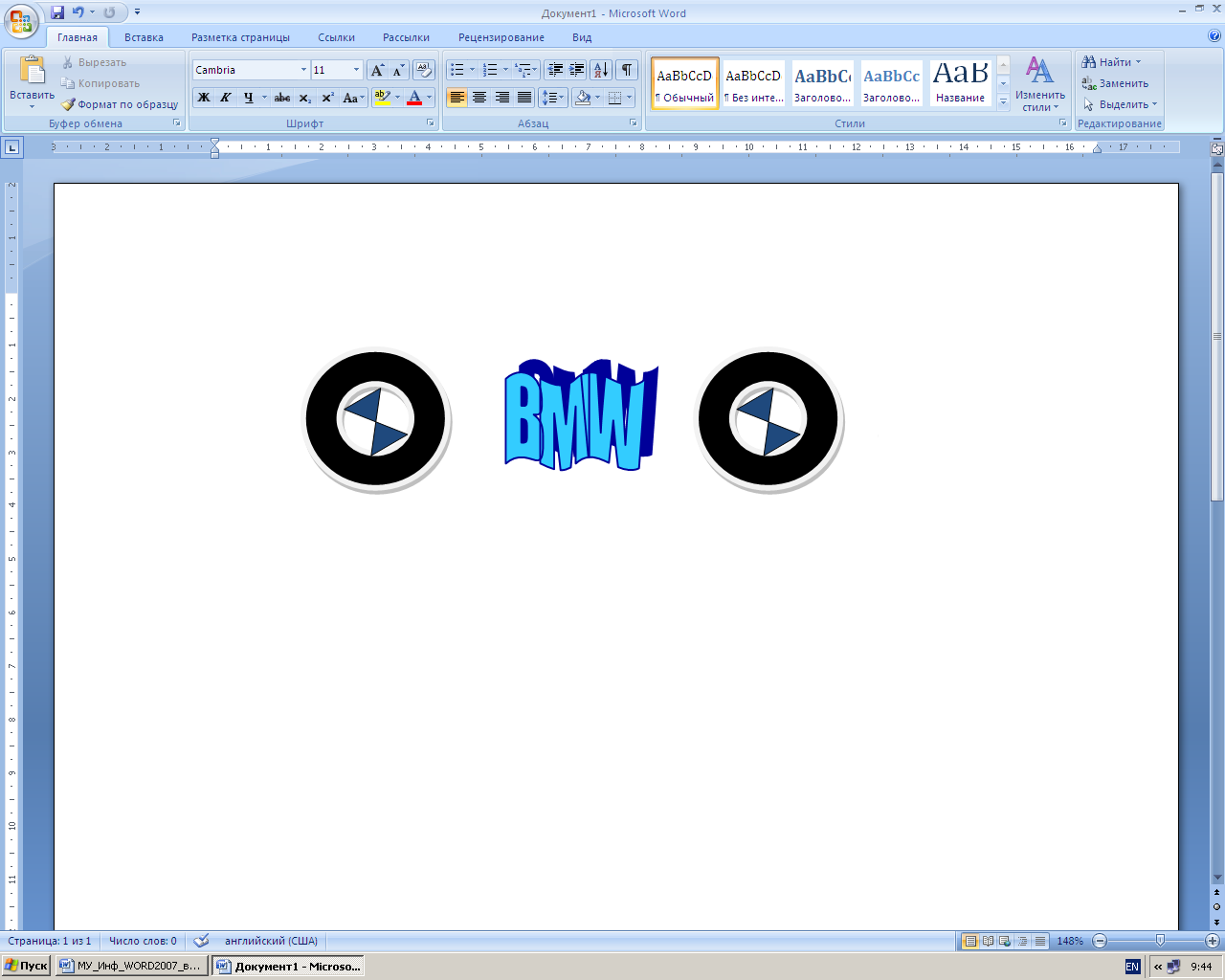Toggle subscript formatting
The height and width of the screenshot is (980, 1225).
coord(304,98)
